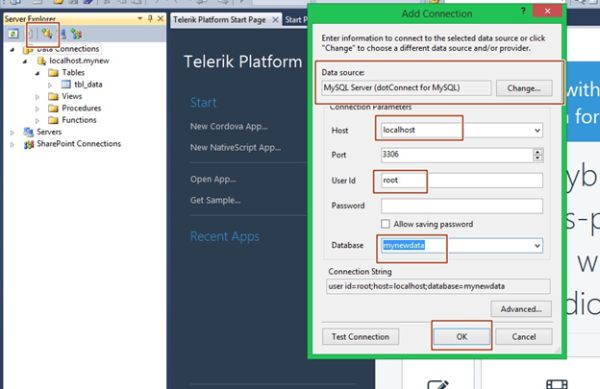This screenshot has width=600, height=389.
Task: Click the Procedures folder icon
Action: tap(53, 108)
